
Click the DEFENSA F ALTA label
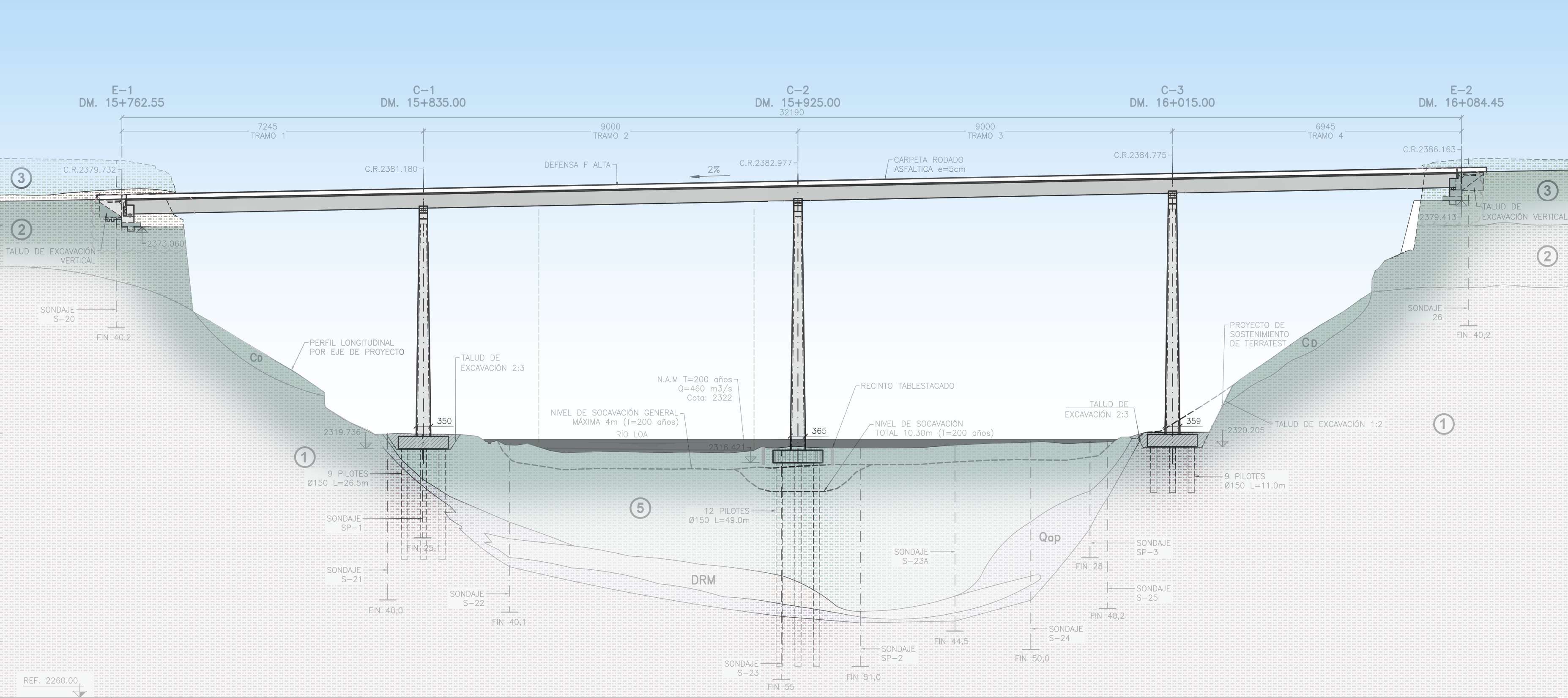(577, 165)
